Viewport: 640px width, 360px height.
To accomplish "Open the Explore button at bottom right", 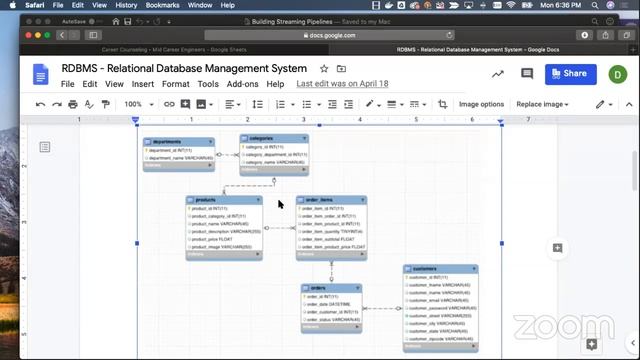I will [x=592, y=344].
